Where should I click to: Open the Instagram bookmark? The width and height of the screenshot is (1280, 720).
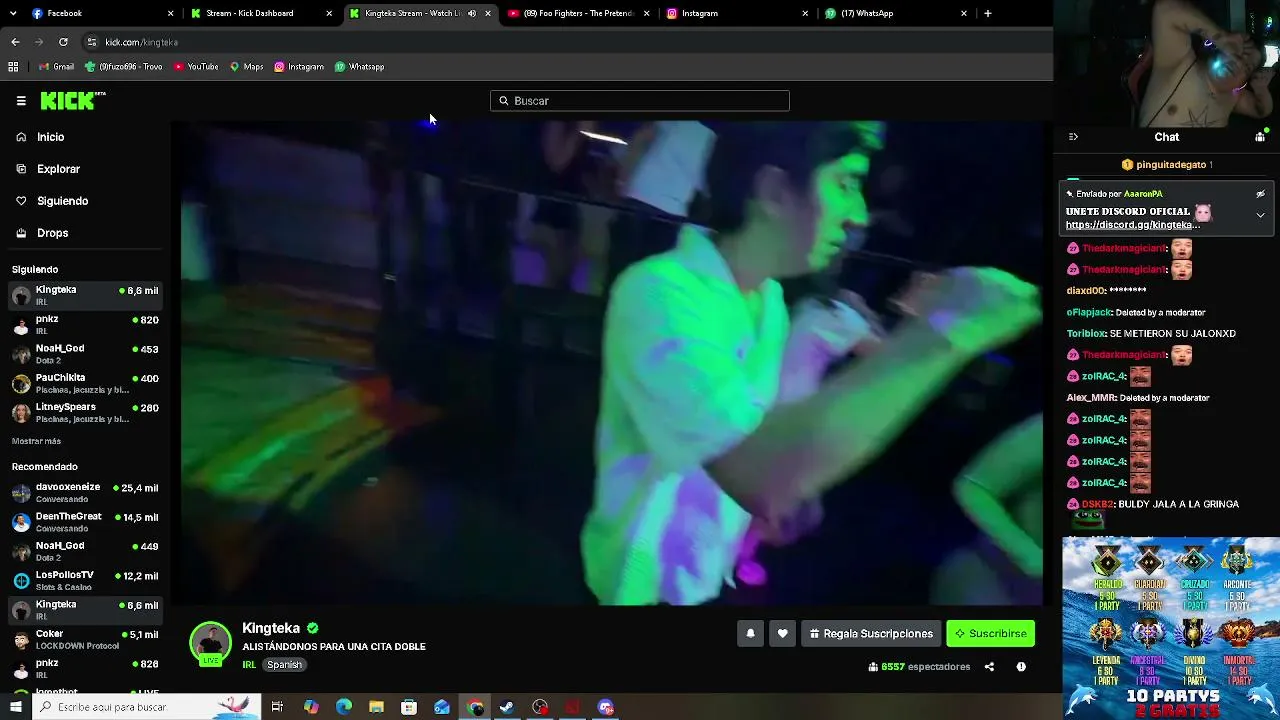pyautogui.click(x=299, y=67)
